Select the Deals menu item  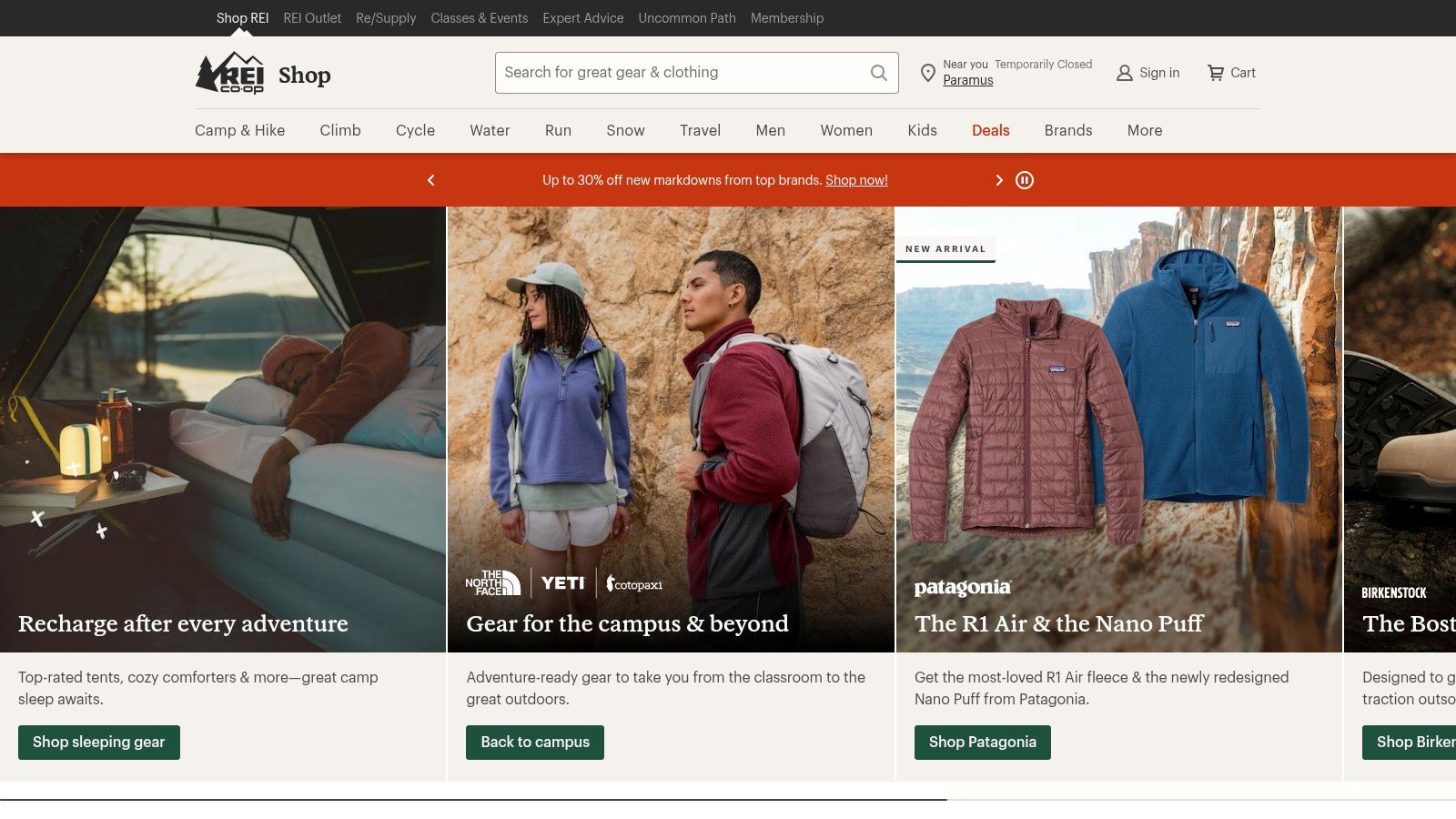[x=991, y=130]
